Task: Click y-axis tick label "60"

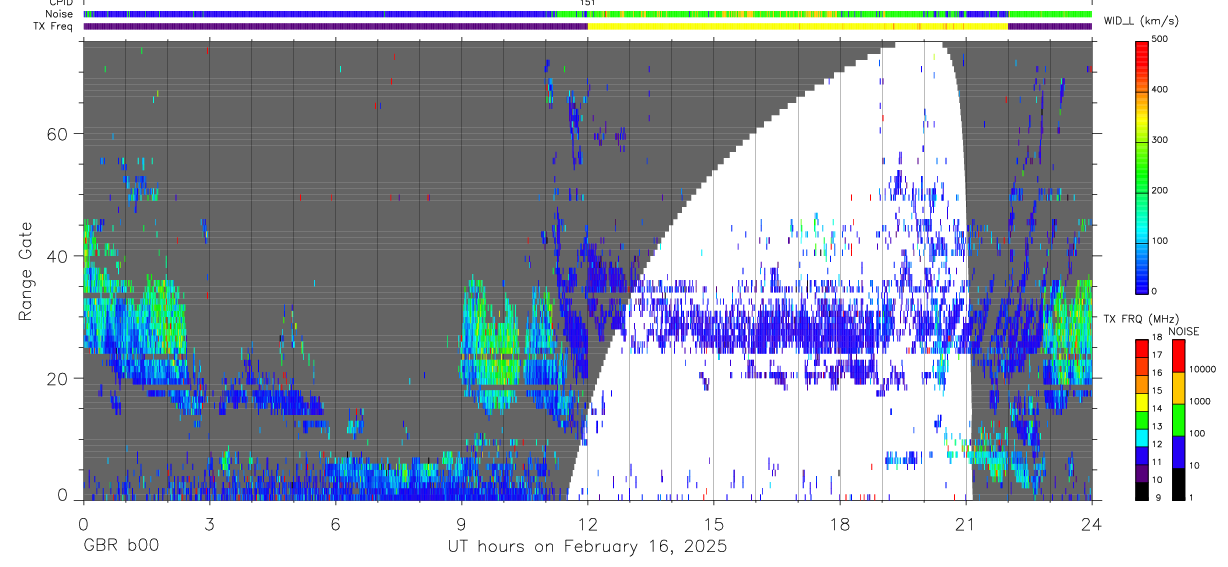Action: (x=59, y=134)
